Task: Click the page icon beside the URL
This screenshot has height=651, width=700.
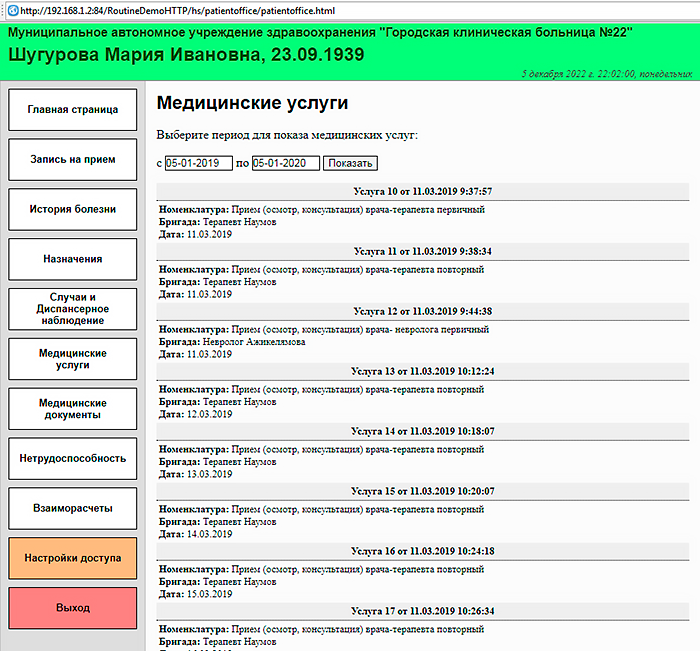Action: coord(10,10)
